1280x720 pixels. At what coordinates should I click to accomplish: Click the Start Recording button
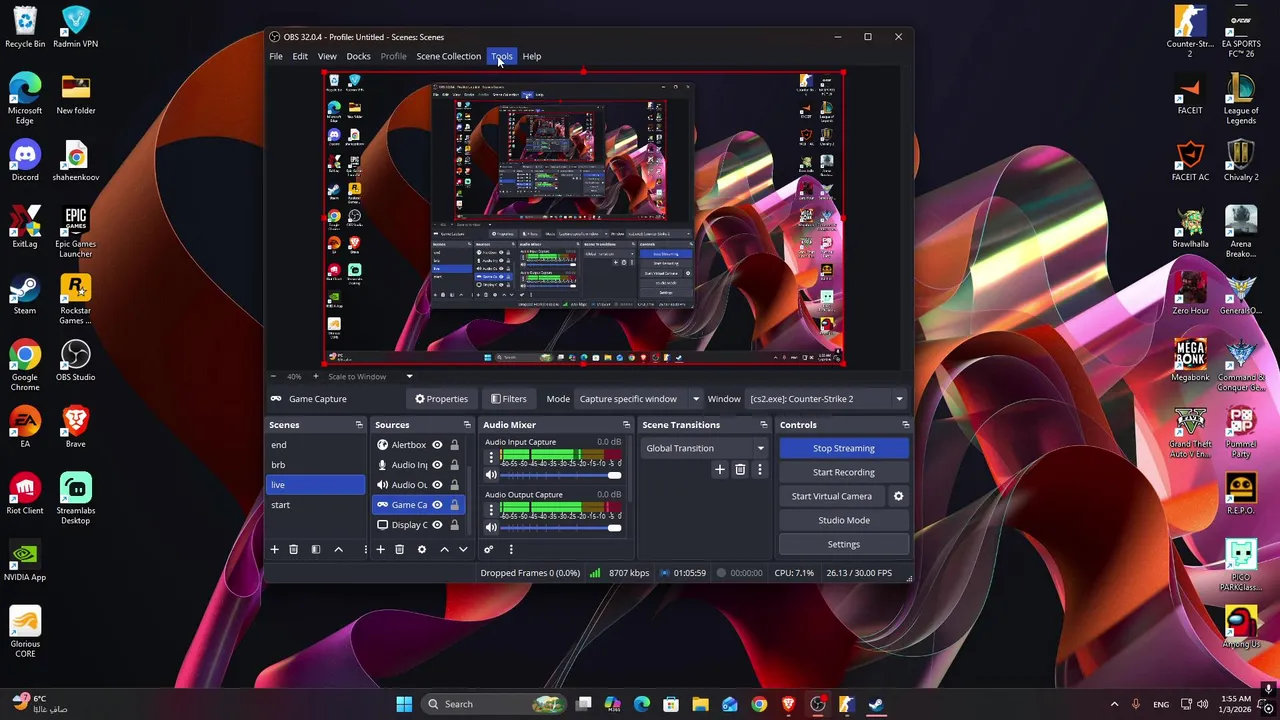[x=844, y=472]
